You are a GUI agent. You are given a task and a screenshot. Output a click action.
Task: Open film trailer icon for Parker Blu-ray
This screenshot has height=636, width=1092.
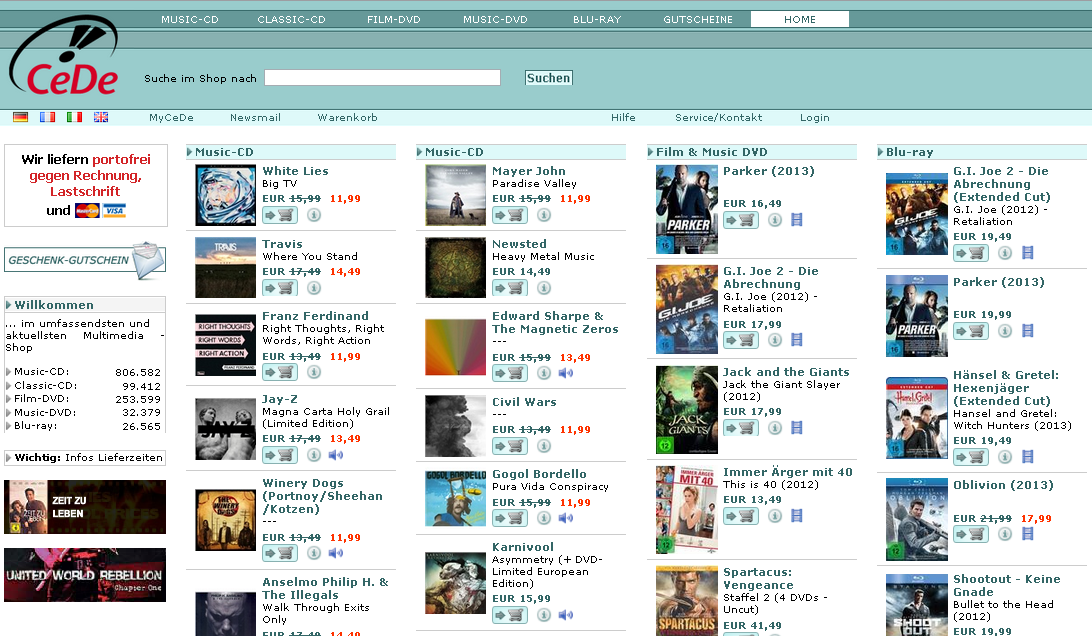[x=1027, y=331]
